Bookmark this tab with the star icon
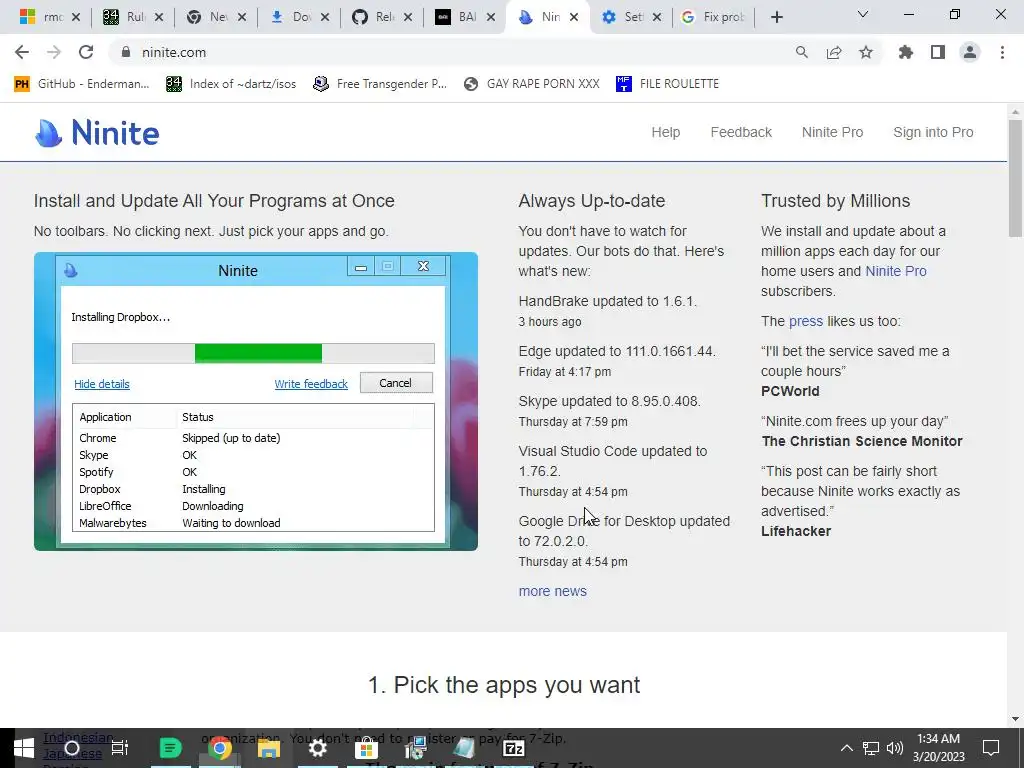1024x768 pixels. (x=866, y=52)
